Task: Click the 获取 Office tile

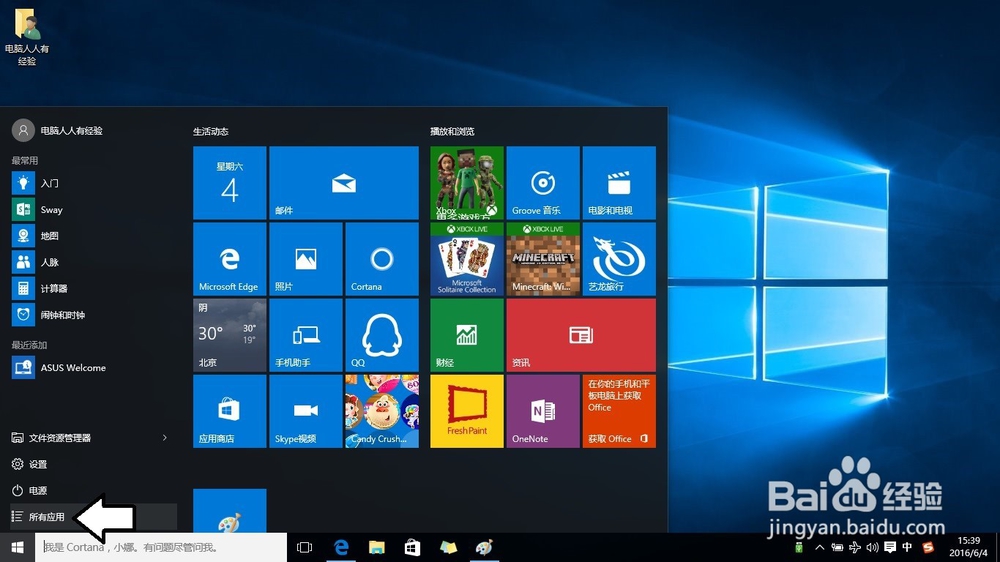Action: click(x=619, y=411)
